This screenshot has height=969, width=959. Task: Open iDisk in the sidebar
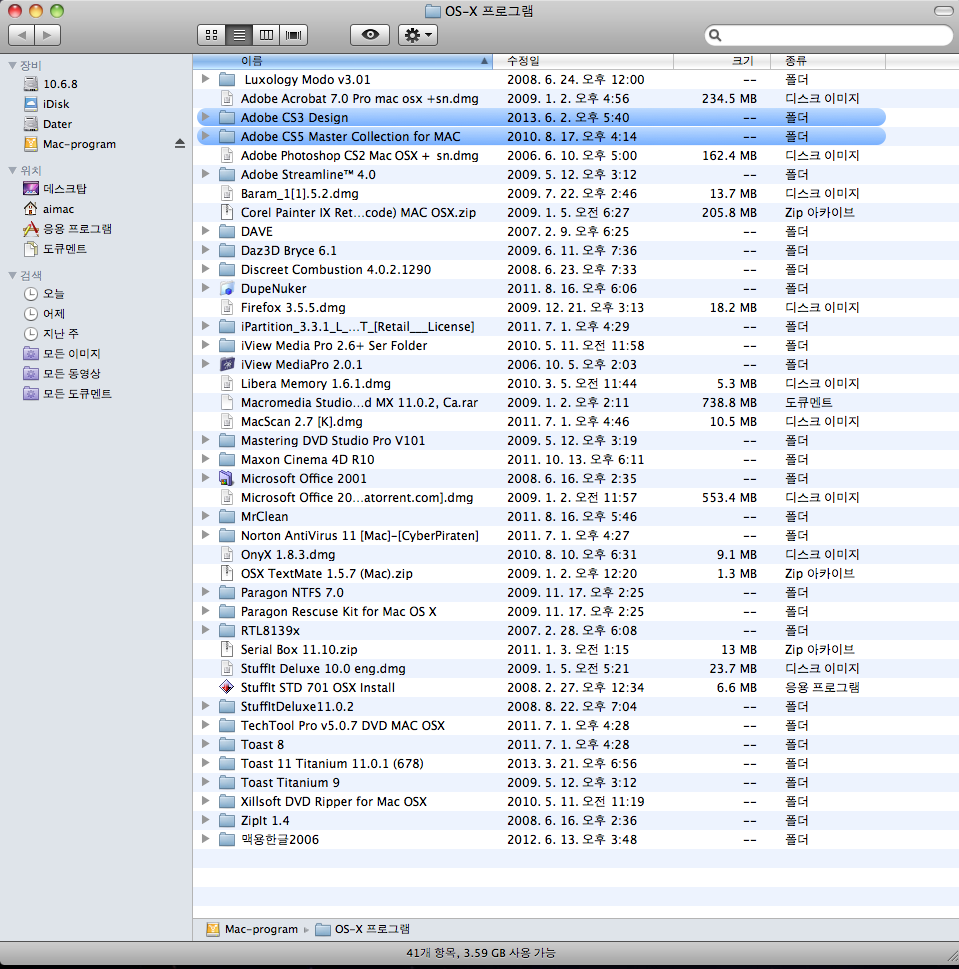tap(56, 104)
